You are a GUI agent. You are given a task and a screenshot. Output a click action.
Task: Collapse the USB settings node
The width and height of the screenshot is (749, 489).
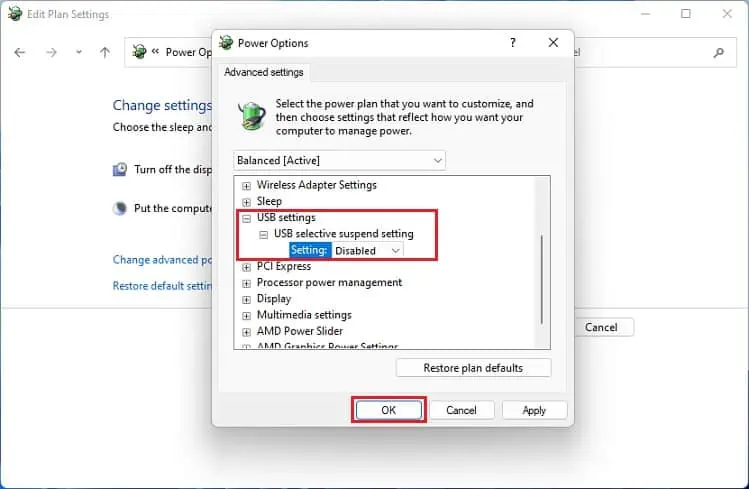pos(246,218)
